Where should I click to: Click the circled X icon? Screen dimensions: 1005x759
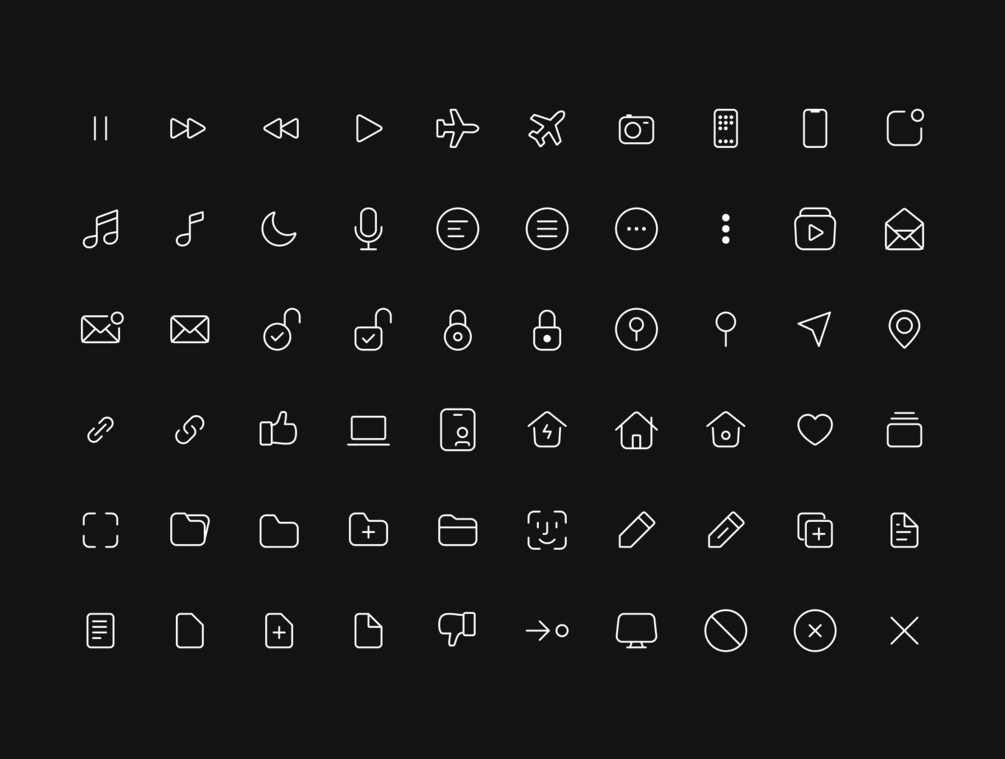815,631
